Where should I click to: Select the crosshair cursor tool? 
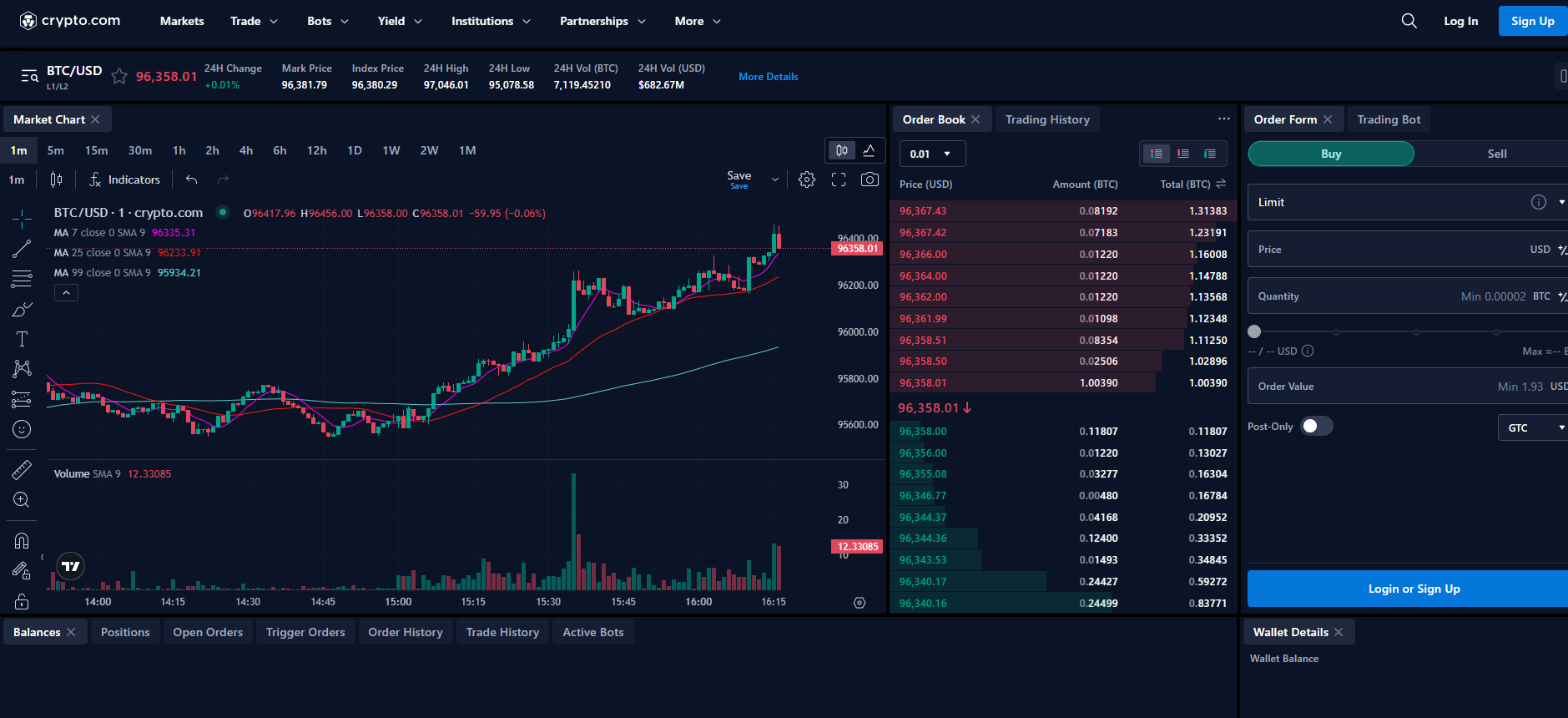click(x=22, y=219)
